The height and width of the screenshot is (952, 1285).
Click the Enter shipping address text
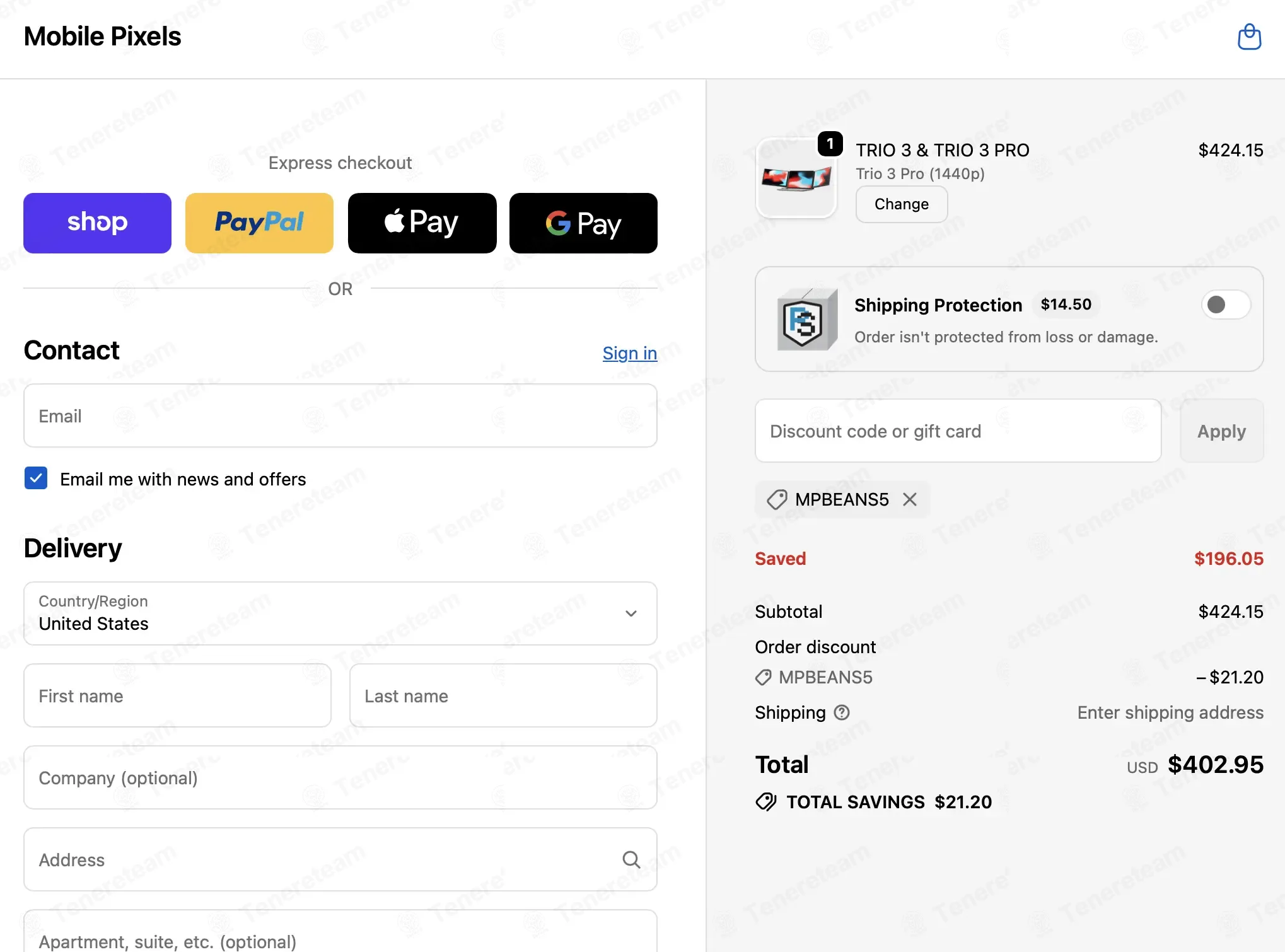[x=1170, y=712]
